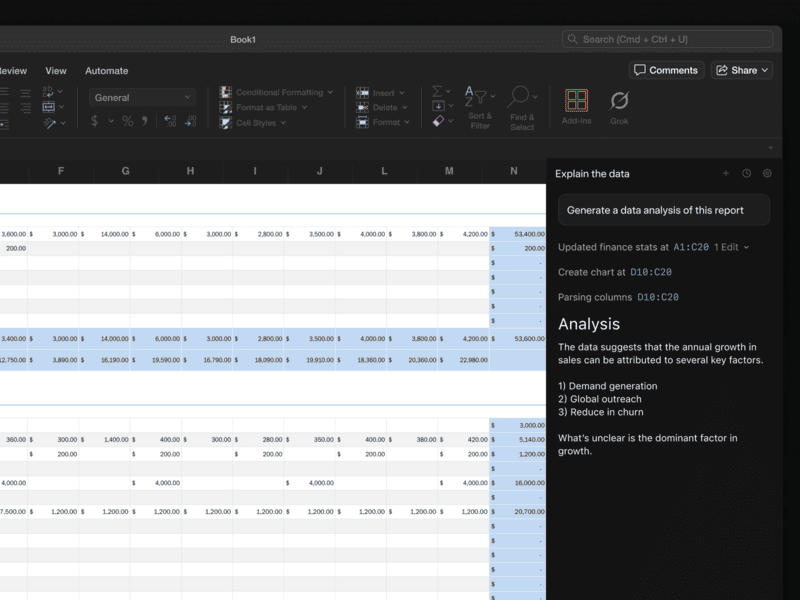Click the Merge cells icon
This screenshot has width=800, height=600.
click(48, 107)
